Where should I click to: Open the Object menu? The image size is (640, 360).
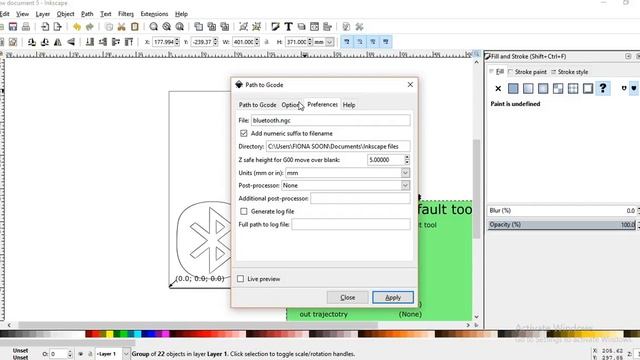click(65, 14)
